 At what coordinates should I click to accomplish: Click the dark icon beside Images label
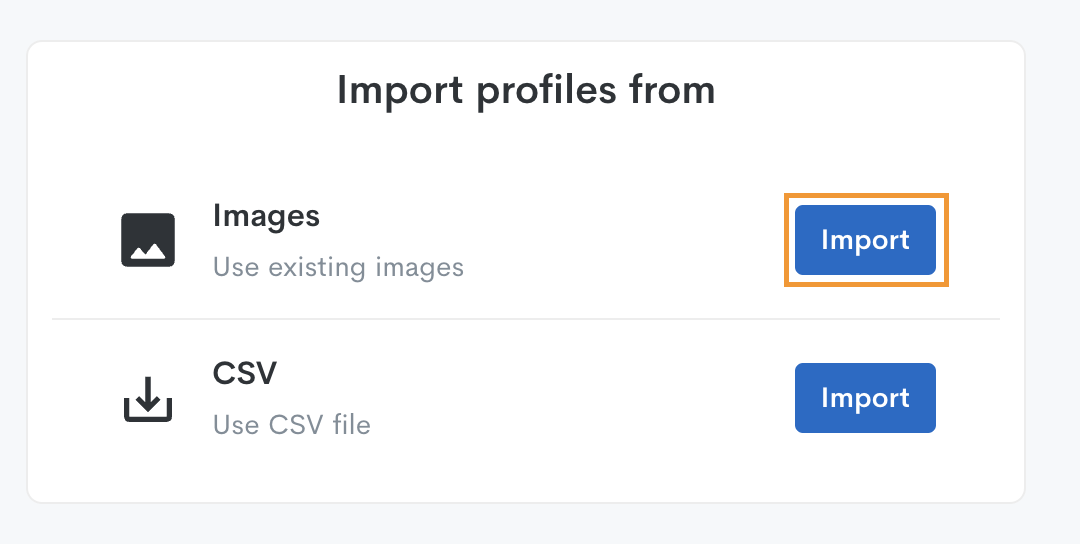click(x=148, y=240)
